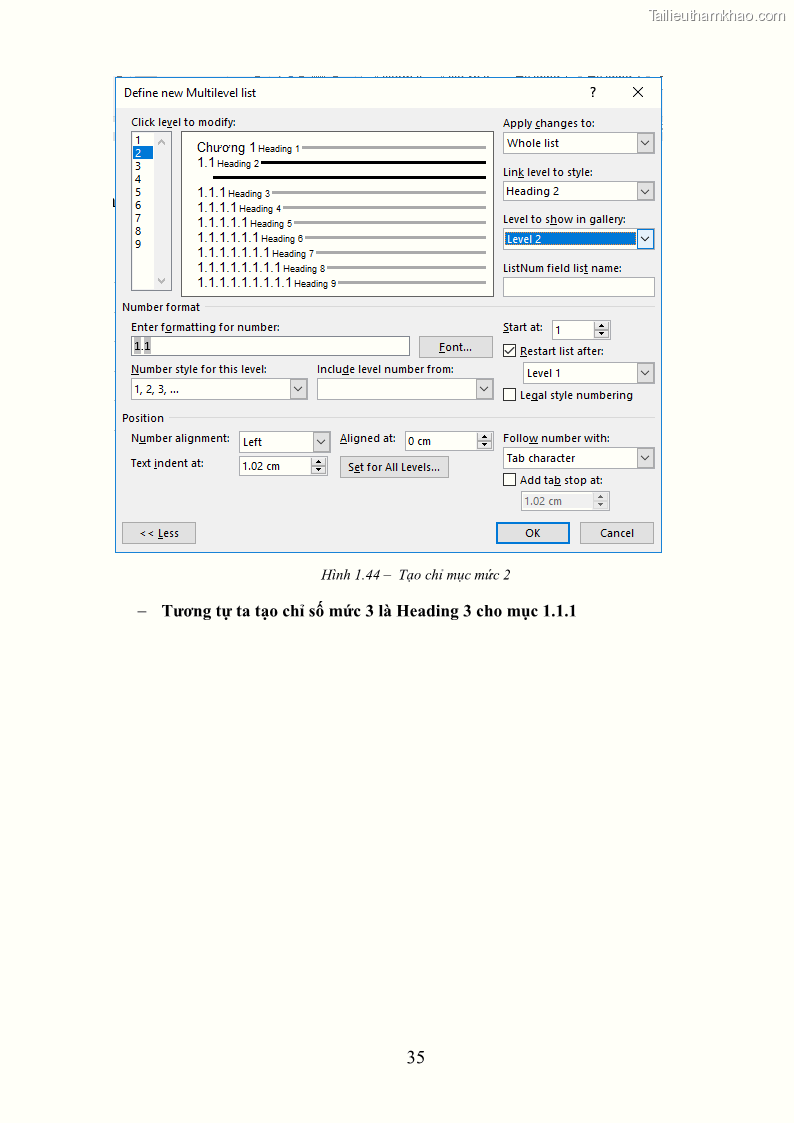Expand the Link level to style dropdown
The width and height of the screenshot is (794, 1123).
tap(645, 191)
